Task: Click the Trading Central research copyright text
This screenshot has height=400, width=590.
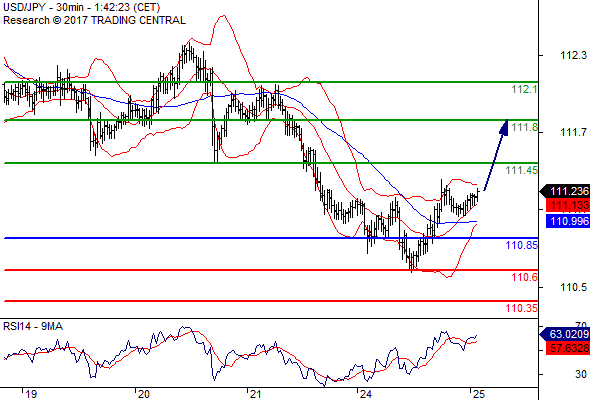Action: tap(94, 20)
